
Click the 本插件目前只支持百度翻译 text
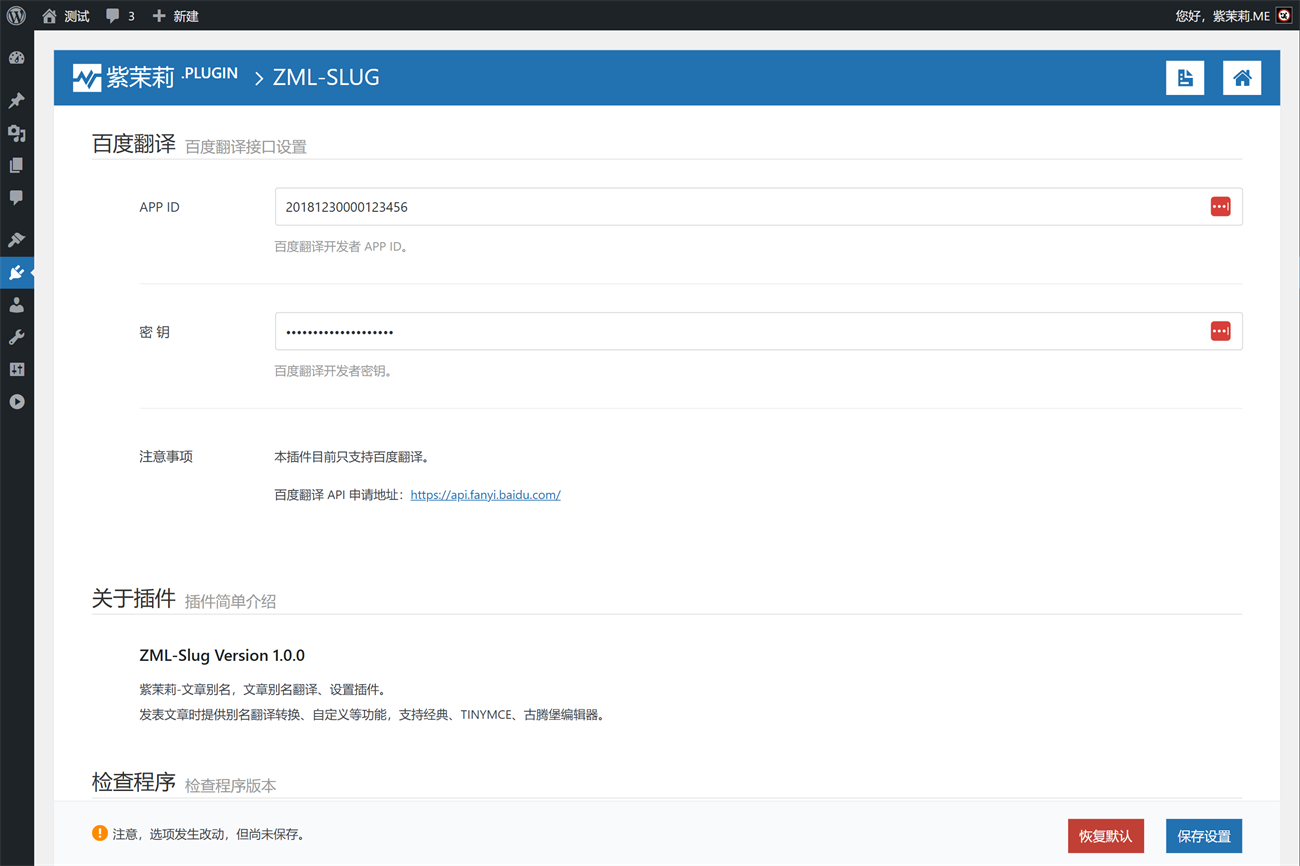click(x=352, y=457)
